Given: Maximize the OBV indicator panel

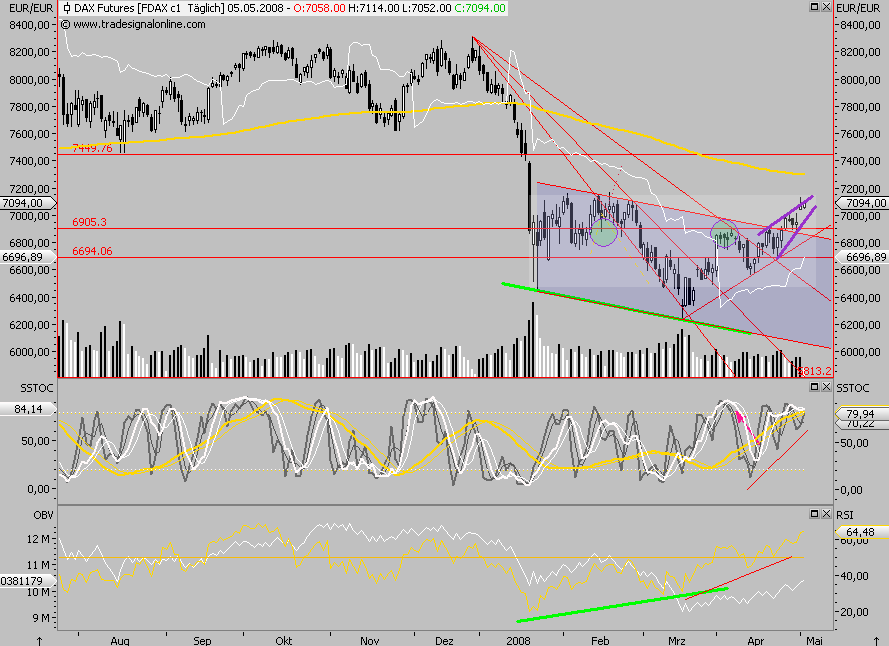Looking at the screenshot, I should tap(814, 513).
